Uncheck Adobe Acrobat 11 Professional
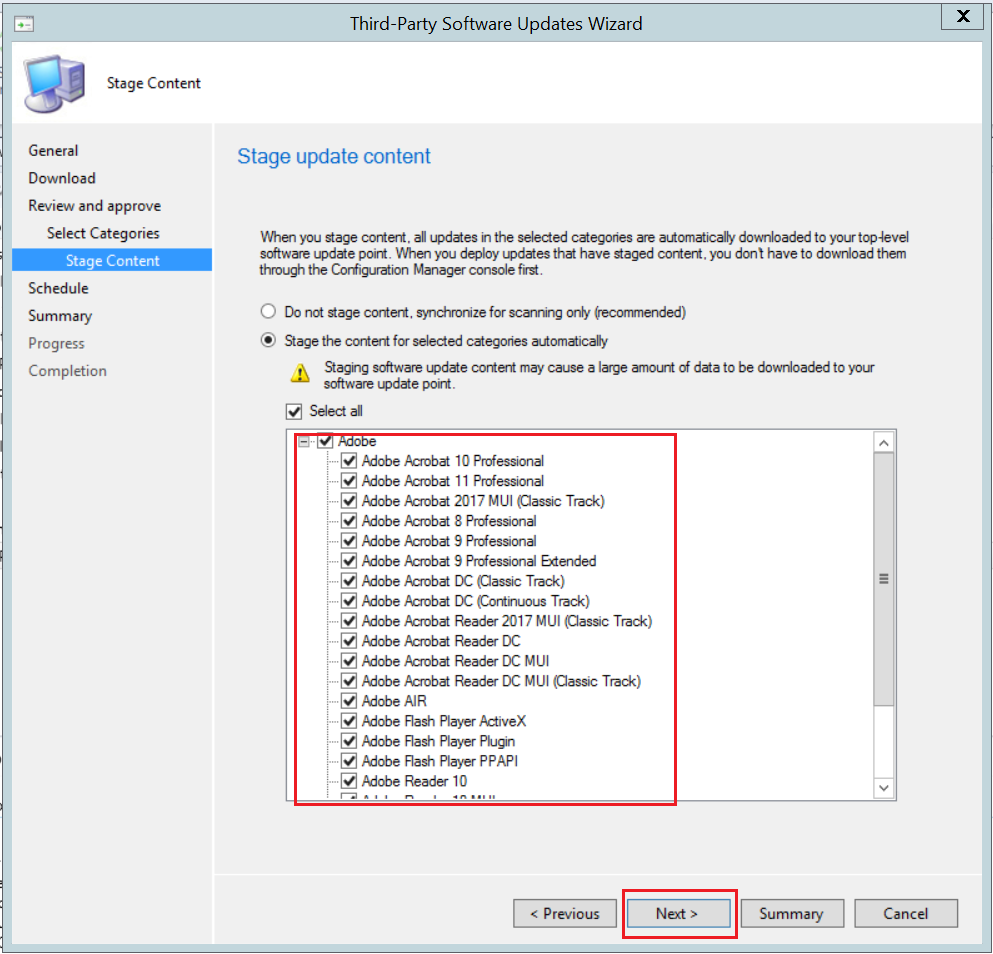 pos(349,481)
